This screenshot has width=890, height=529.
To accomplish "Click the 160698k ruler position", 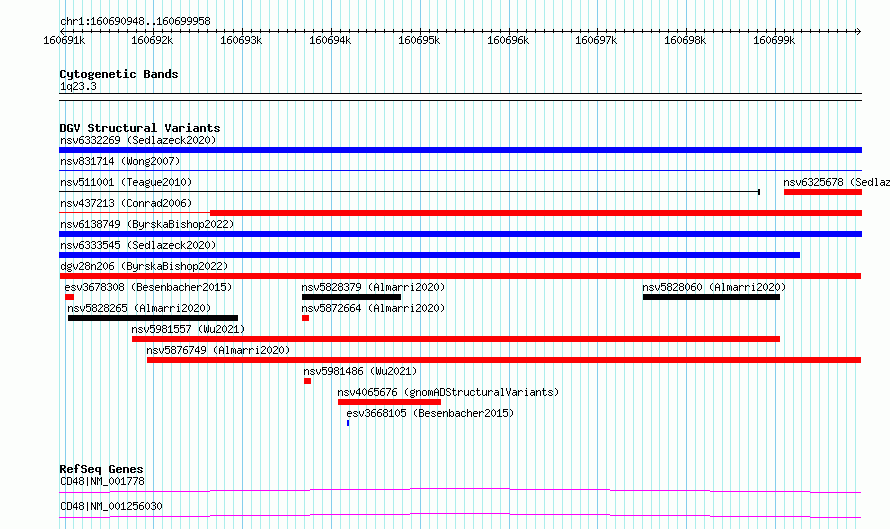I will (x=685, y=40).
